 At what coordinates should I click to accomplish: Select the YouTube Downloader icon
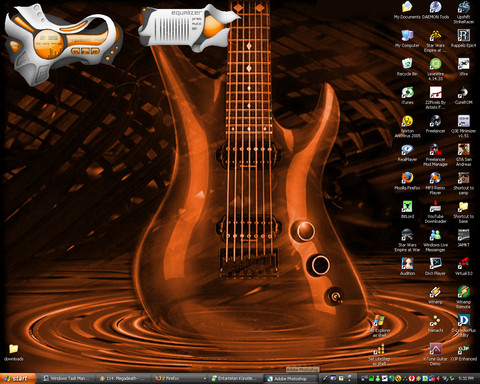[435, 212]
